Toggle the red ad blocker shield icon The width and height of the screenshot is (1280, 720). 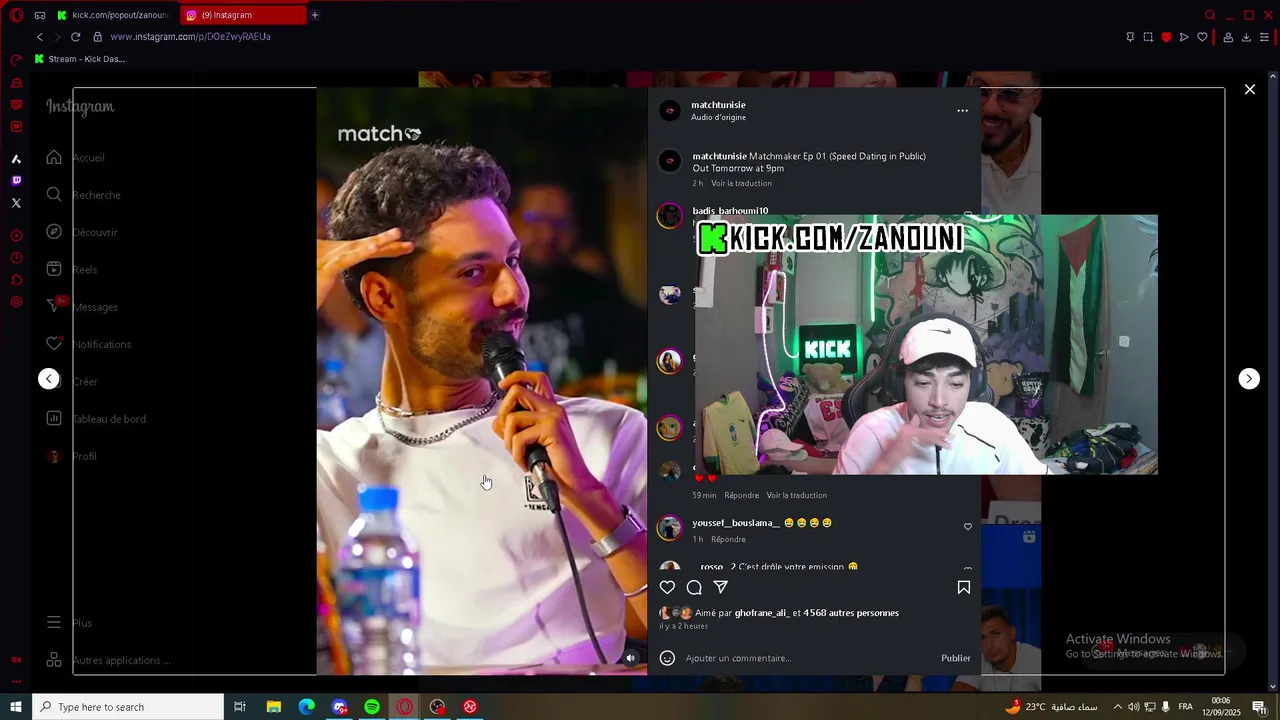pos(1166,37)
